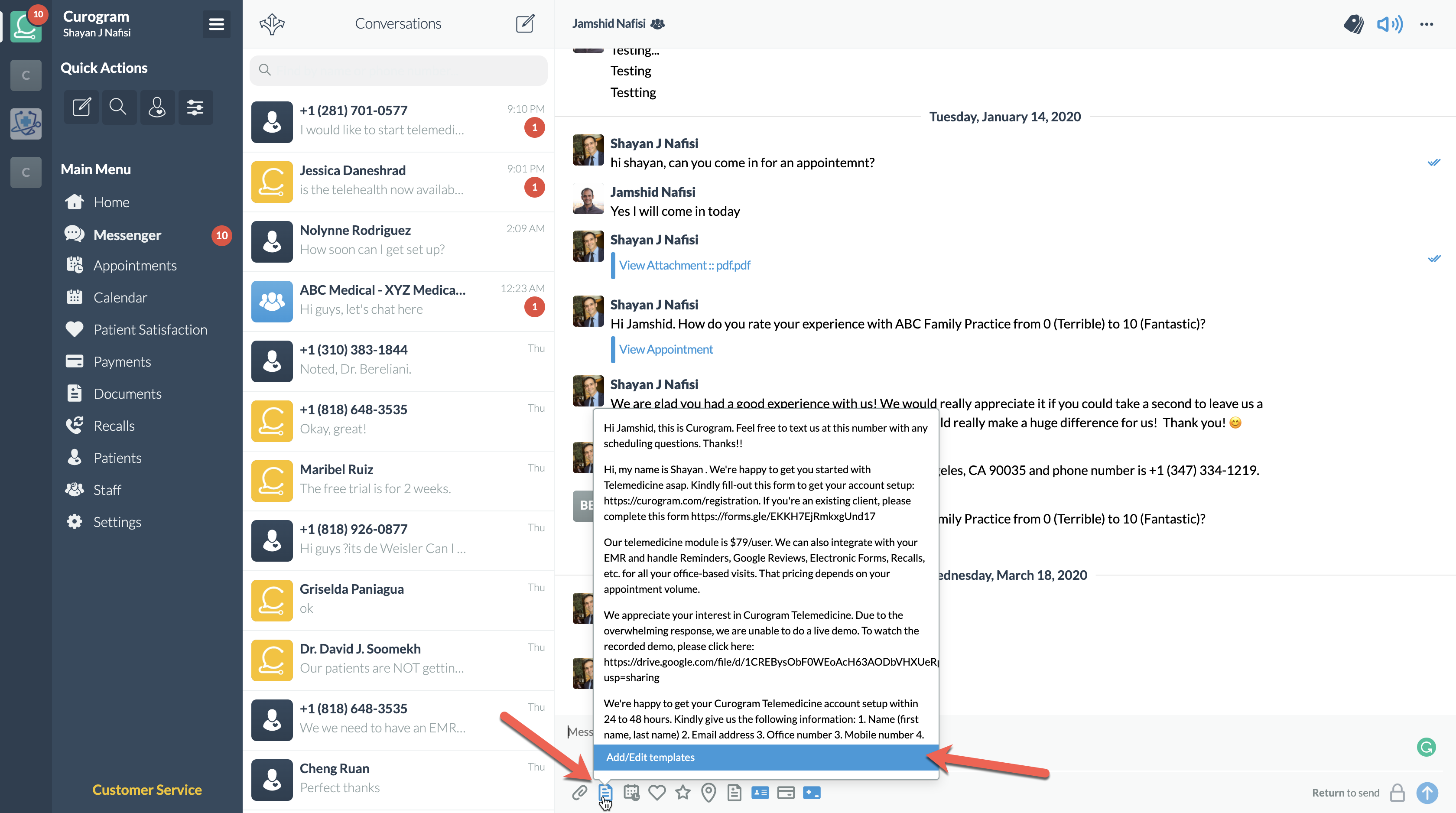
Task: Open View Attachment :: pdf.pdf link
Action: coord(685,265)
